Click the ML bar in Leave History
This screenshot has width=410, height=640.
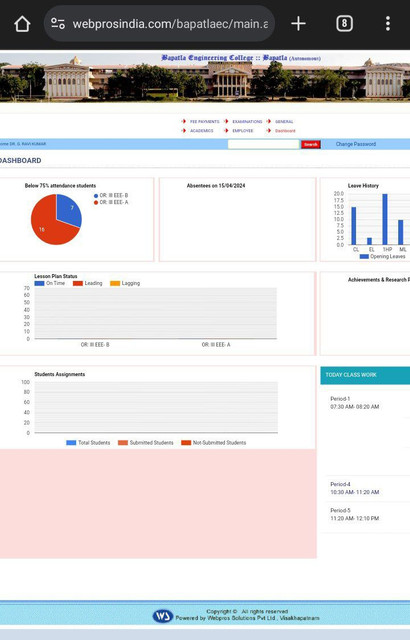pos(401,232)
